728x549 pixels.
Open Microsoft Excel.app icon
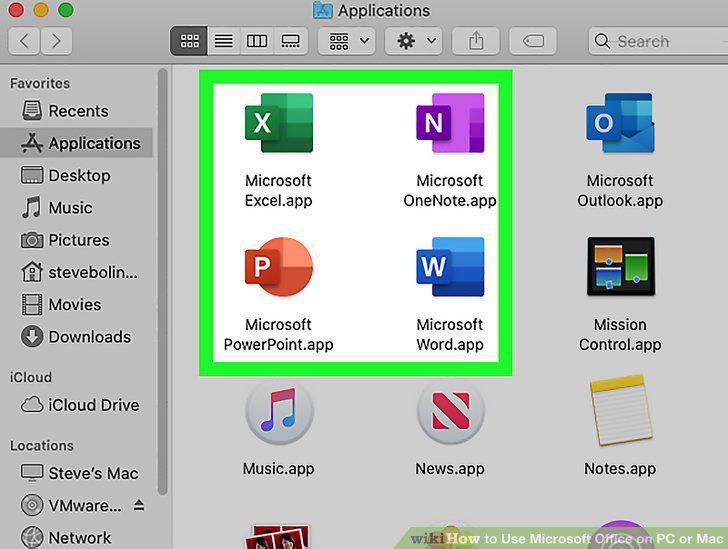point(279,123)
